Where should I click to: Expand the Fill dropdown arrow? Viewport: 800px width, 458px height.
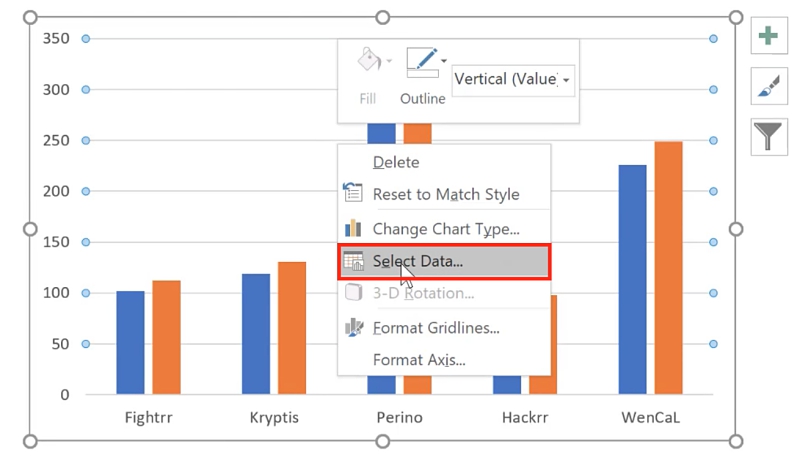(x=389, y=62)
